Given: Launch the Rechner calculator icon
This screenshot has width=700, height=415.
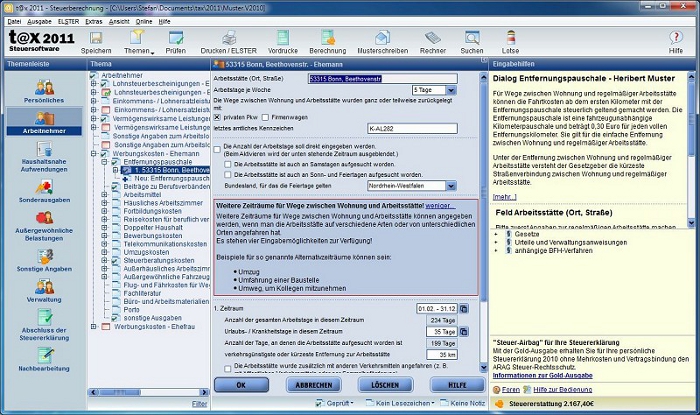Looking at the screenshot, I should pyautogui.click(x=433, y=38).
